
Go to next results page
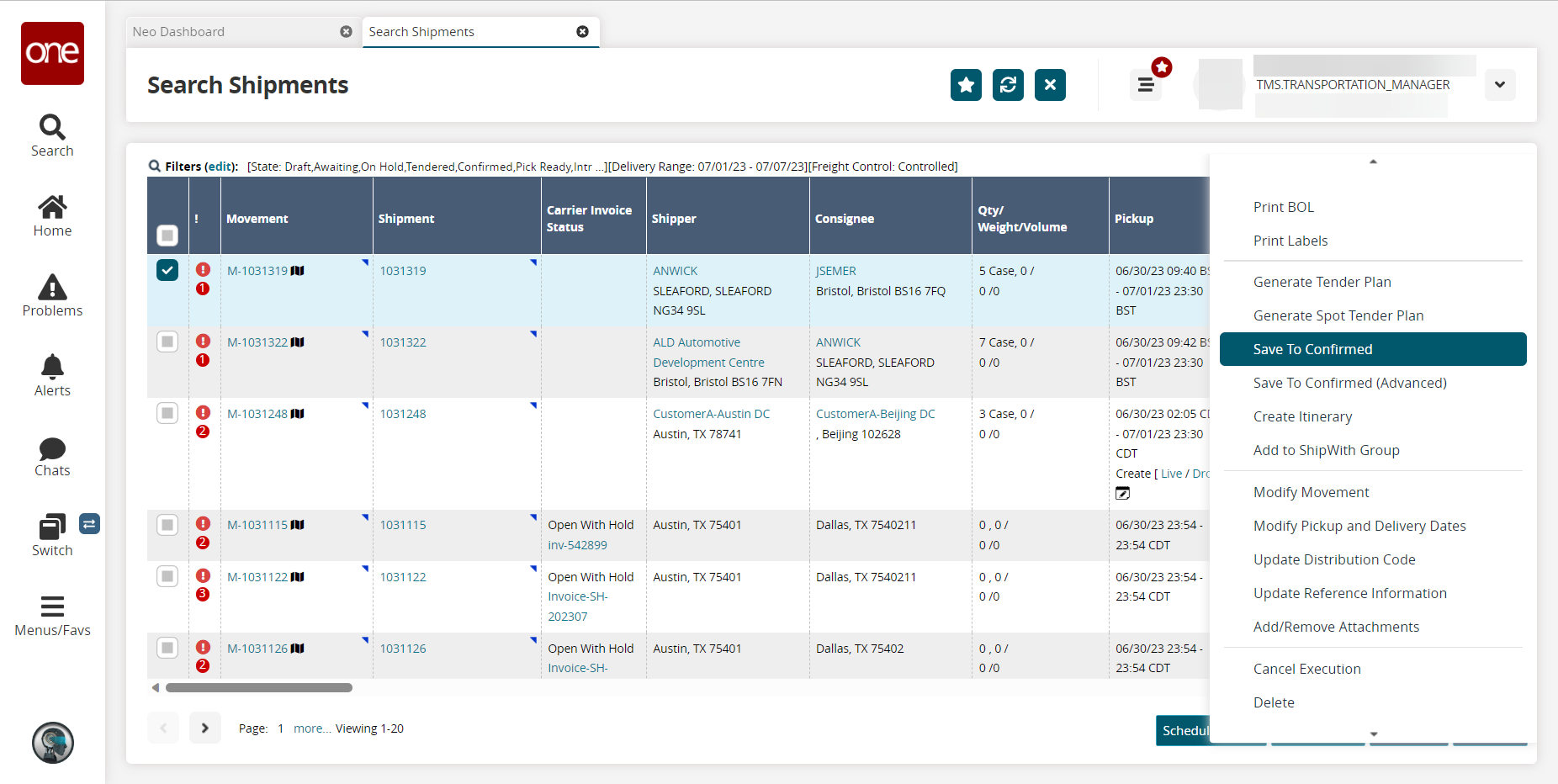point(204,728)
